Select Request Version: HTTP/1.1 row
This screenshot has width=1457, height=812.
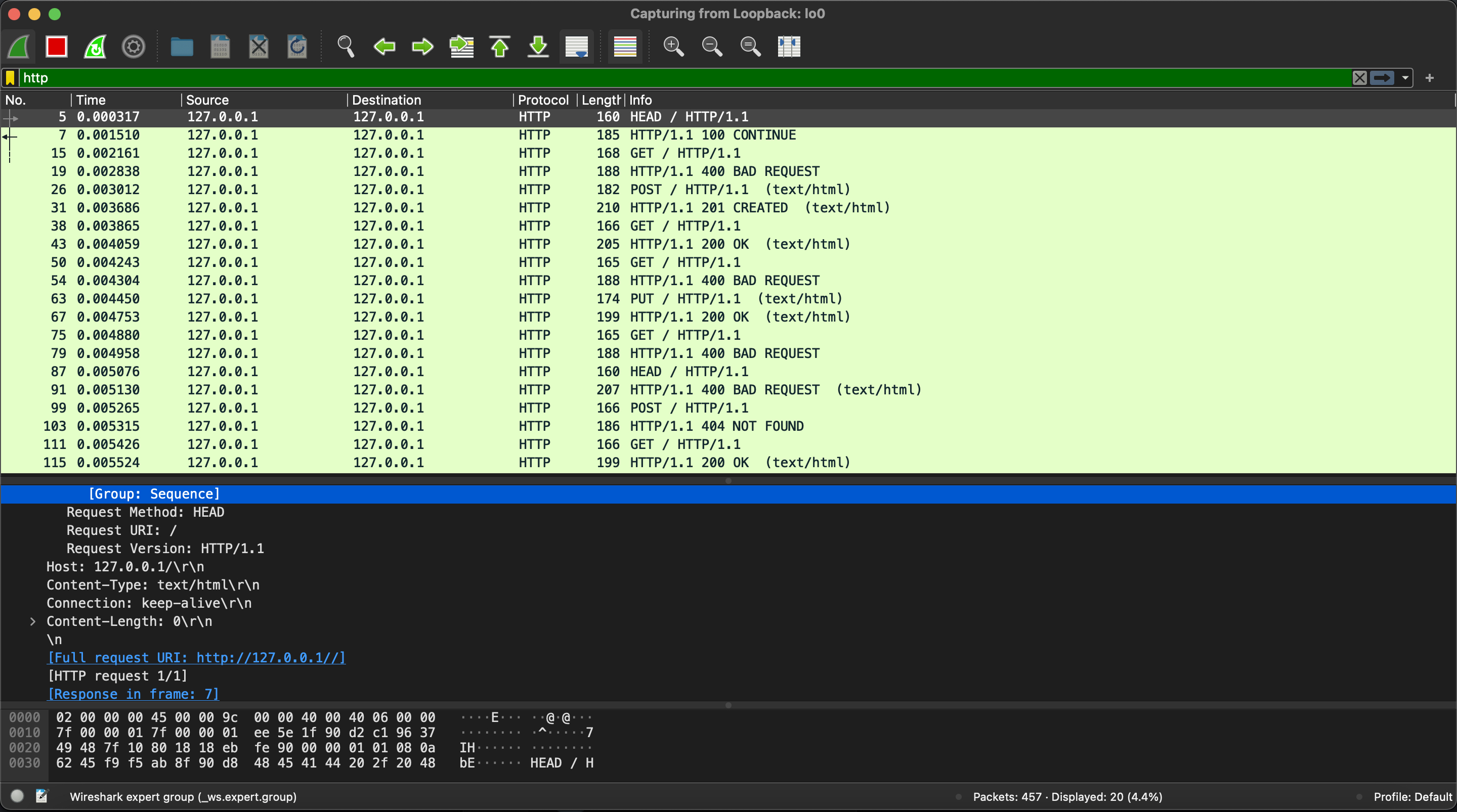click(728, 549)
